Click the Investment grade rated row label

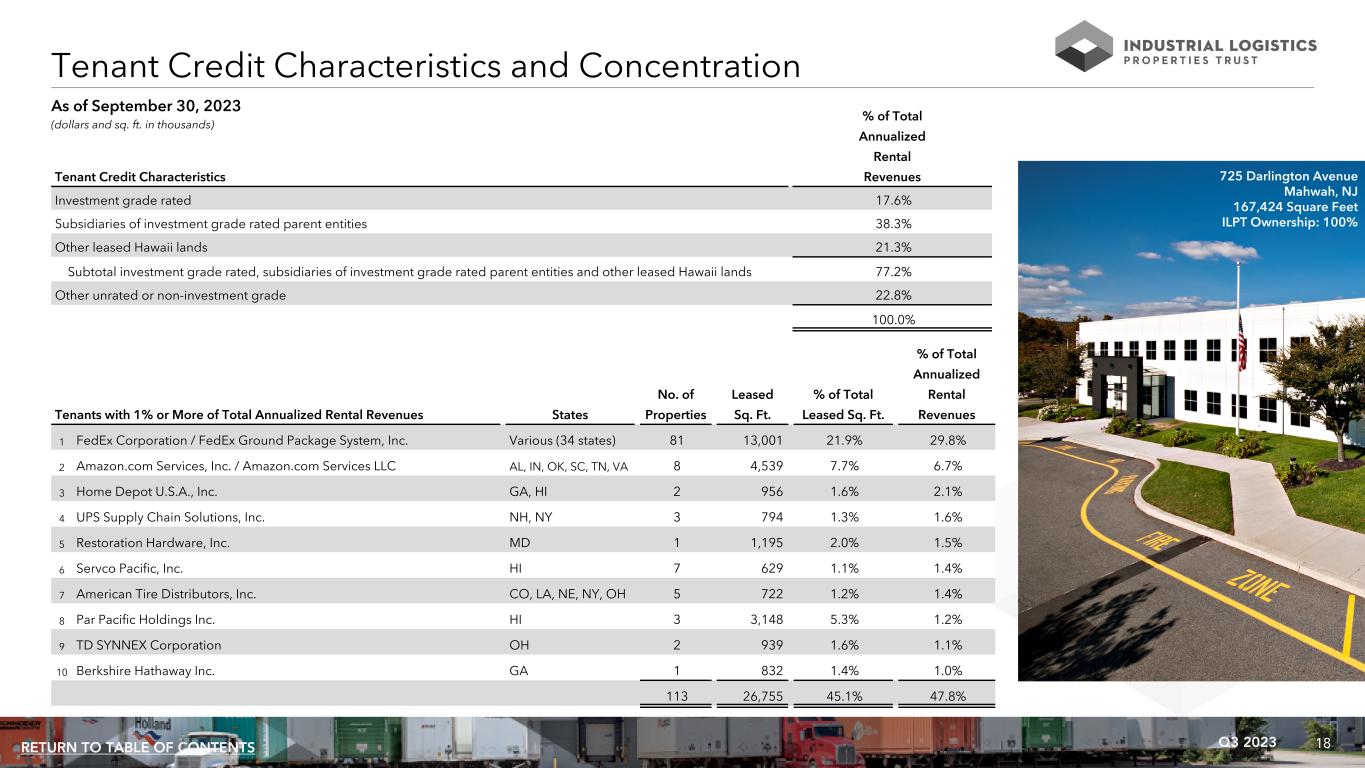[x=122, y=199]
